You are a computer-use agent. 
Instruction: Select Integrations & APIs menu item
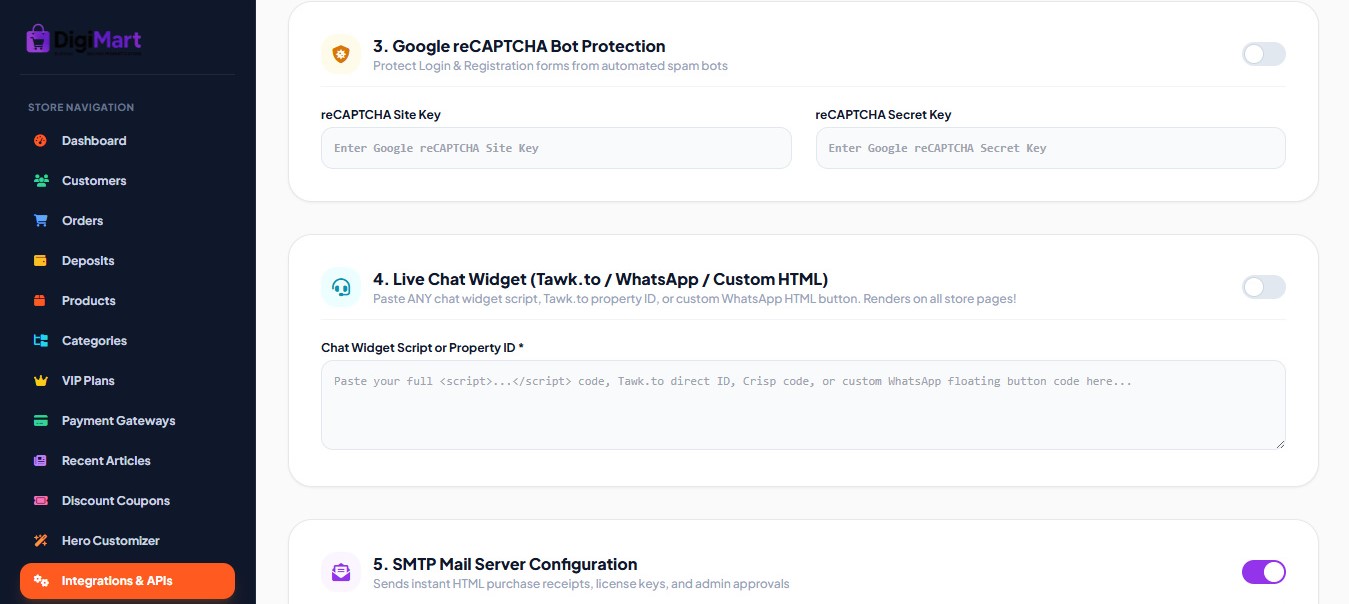[x=127, y=581]
